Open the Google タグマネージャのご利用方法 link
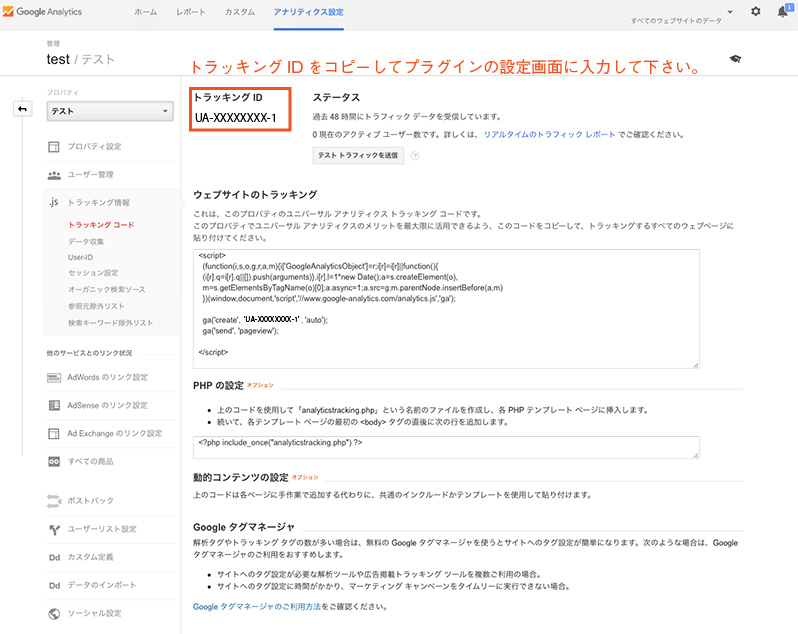798x634 pixels. click(257, 607)
